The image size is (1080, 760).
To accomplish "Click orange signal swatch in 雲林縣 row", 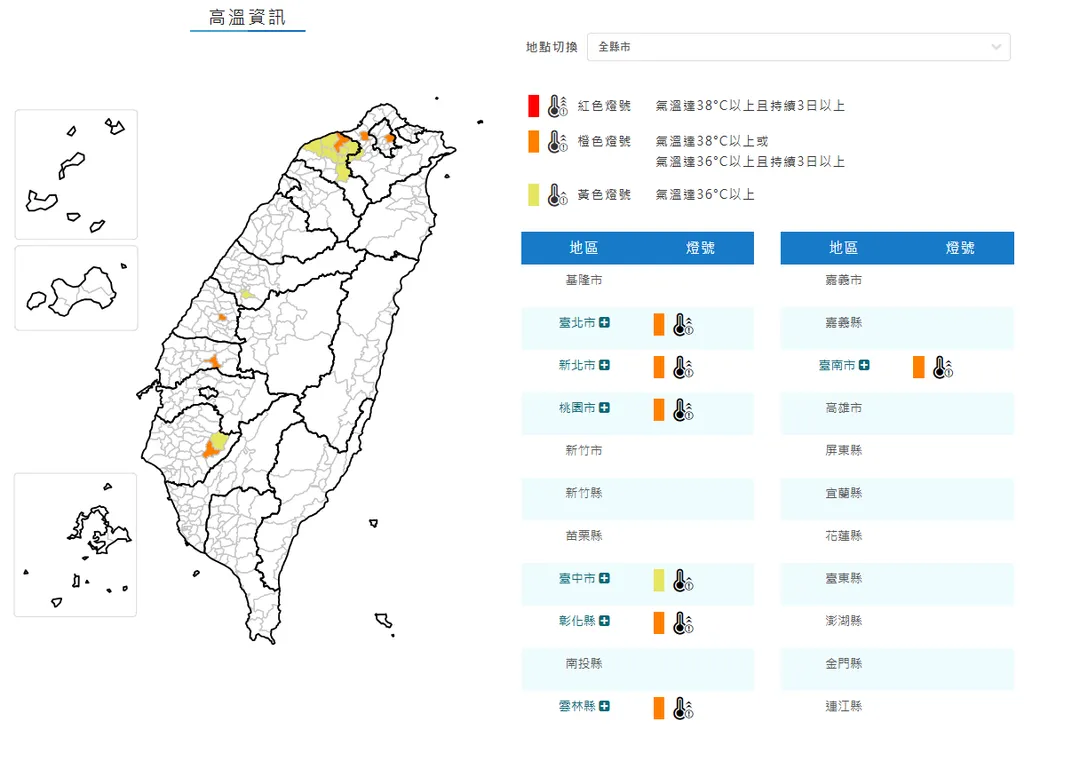I will coord(659,708).
